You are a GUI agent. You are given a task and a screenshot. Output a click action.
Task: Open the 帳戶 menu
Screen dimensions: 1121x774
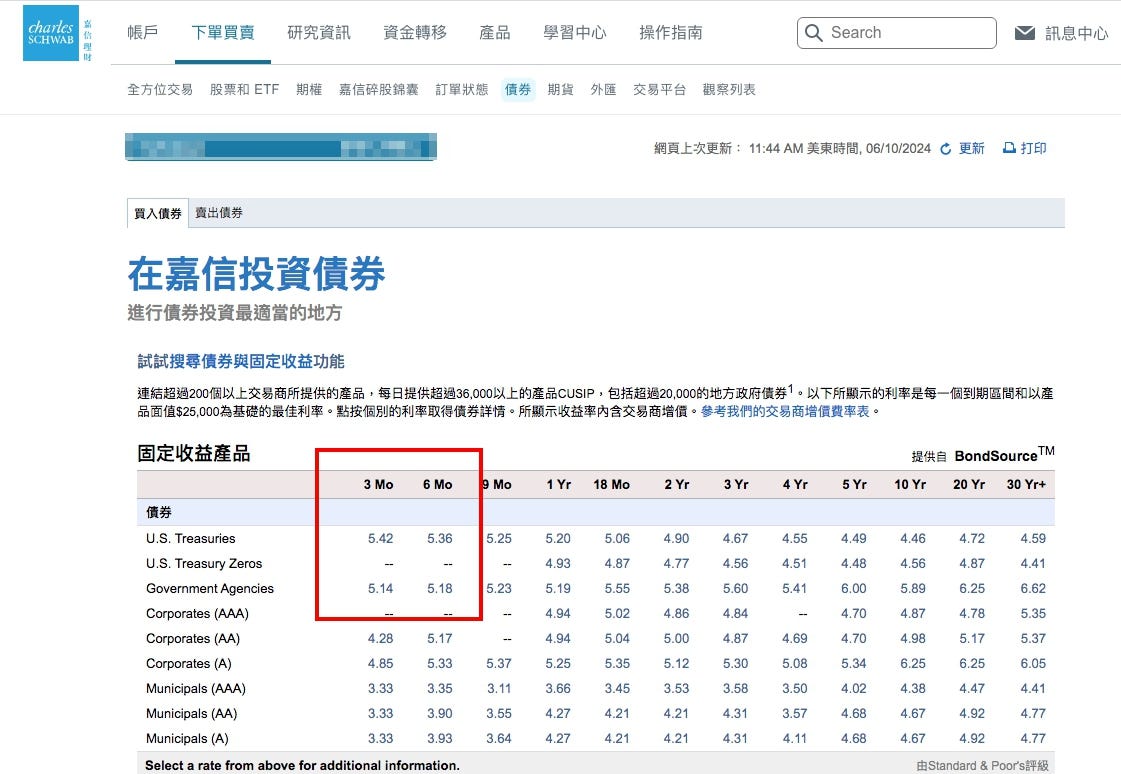pyautogui.click(x=142, y=31)
